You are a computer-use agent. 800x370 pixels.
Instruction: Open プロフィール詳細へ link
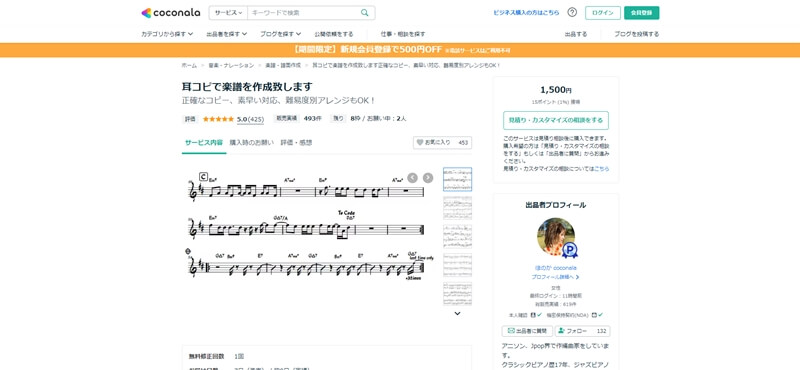pos(556,277)
